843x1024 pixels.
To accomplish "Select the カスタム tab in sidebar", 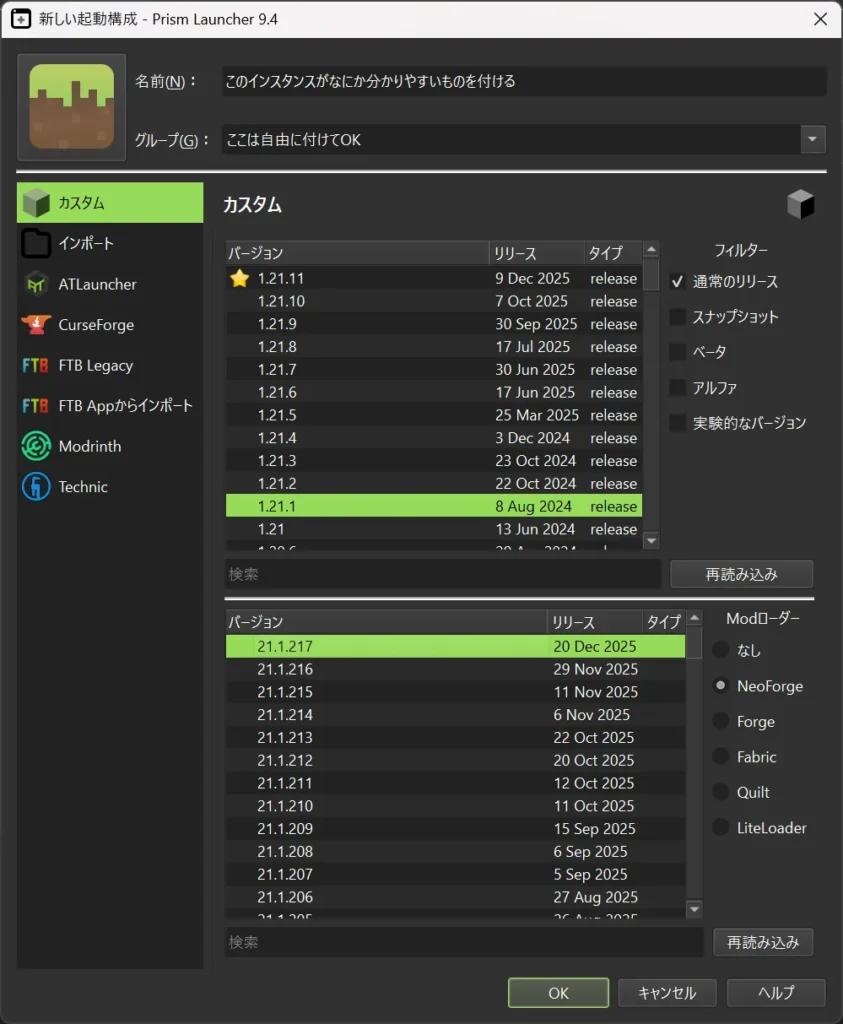I will [x=110, y=203].
